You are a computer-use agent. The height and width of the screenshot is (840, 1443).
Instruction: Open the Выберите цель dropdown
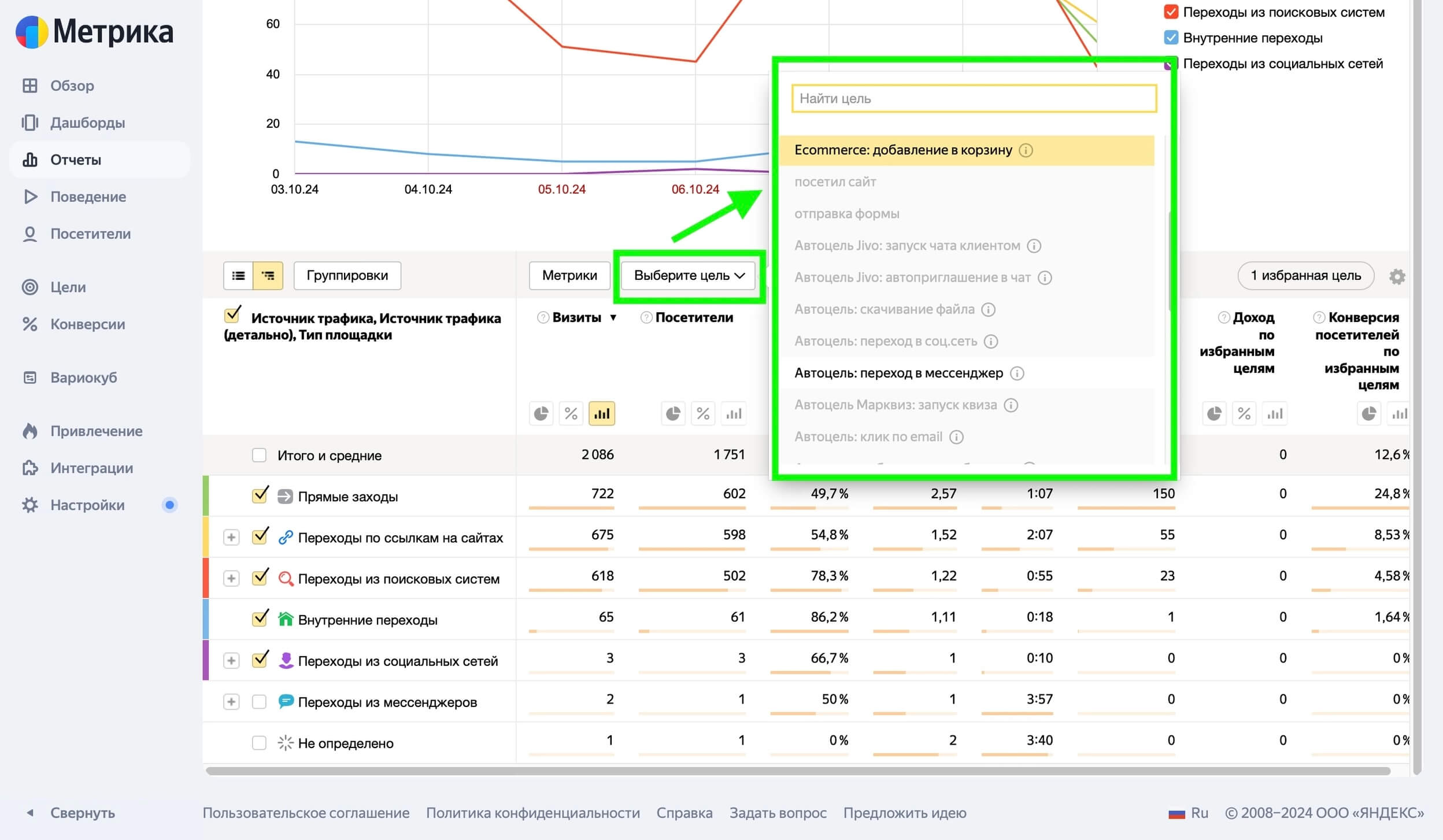click(688, 275)
